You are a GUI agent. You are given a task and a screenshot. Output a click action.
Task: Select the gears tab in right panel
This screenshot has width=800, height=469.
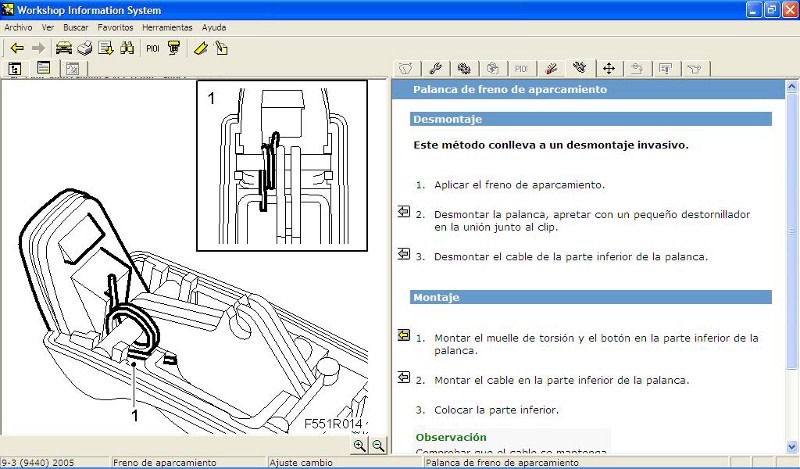(x=464, y=68)
